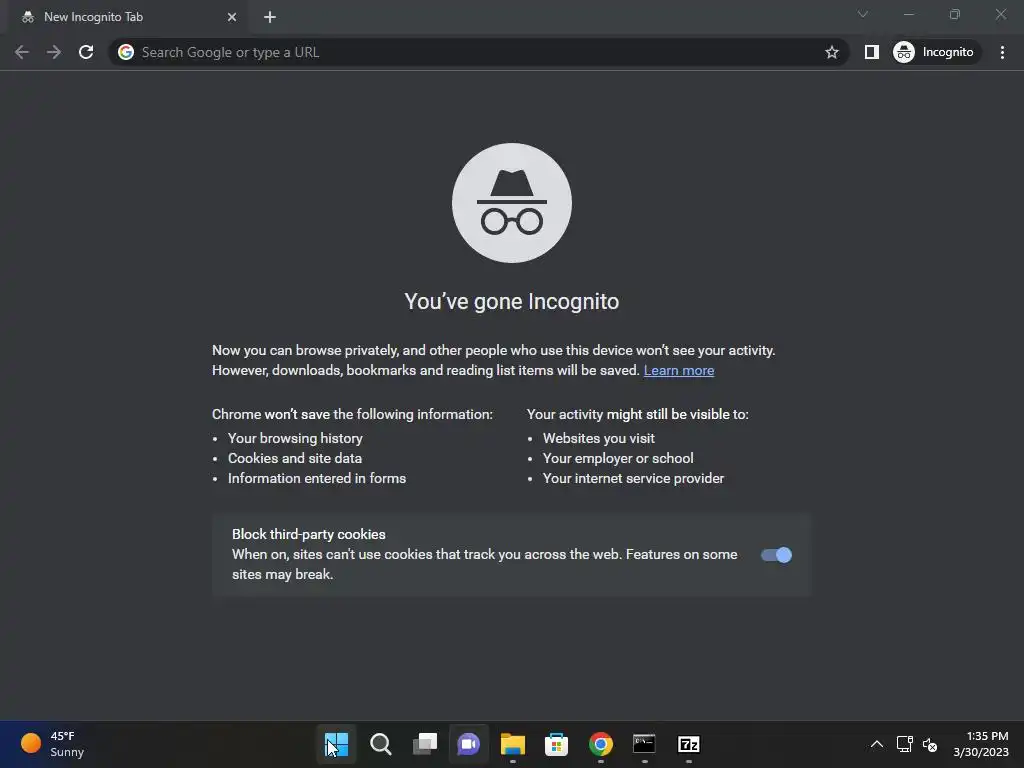Click "Websites you visit" list item
The image size is (1024, 768).
[x=599, y=439]
